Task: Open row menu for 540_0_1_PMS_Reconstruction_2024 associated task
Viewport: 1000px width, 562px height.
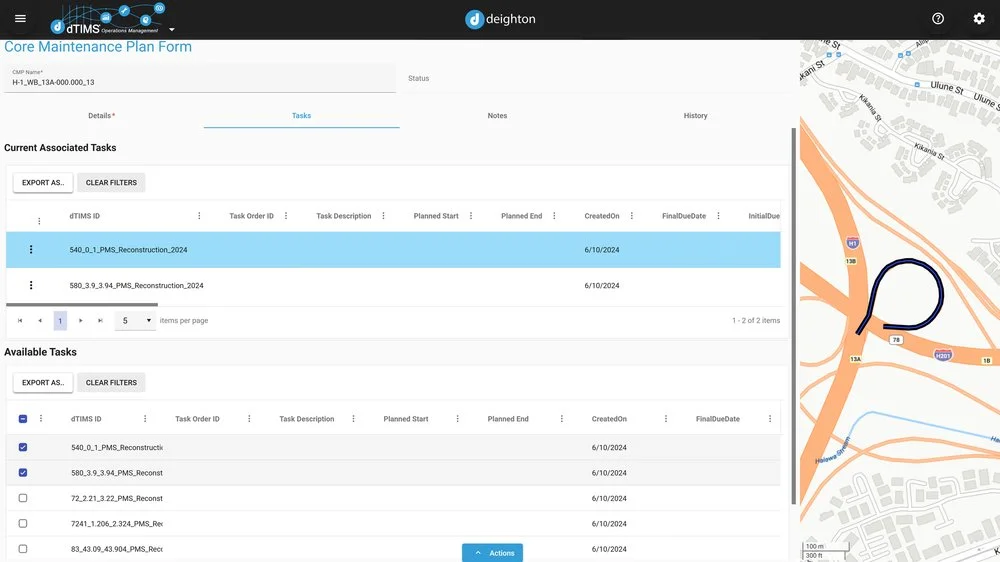Action: pyautogui.click(x=31, y=249)
